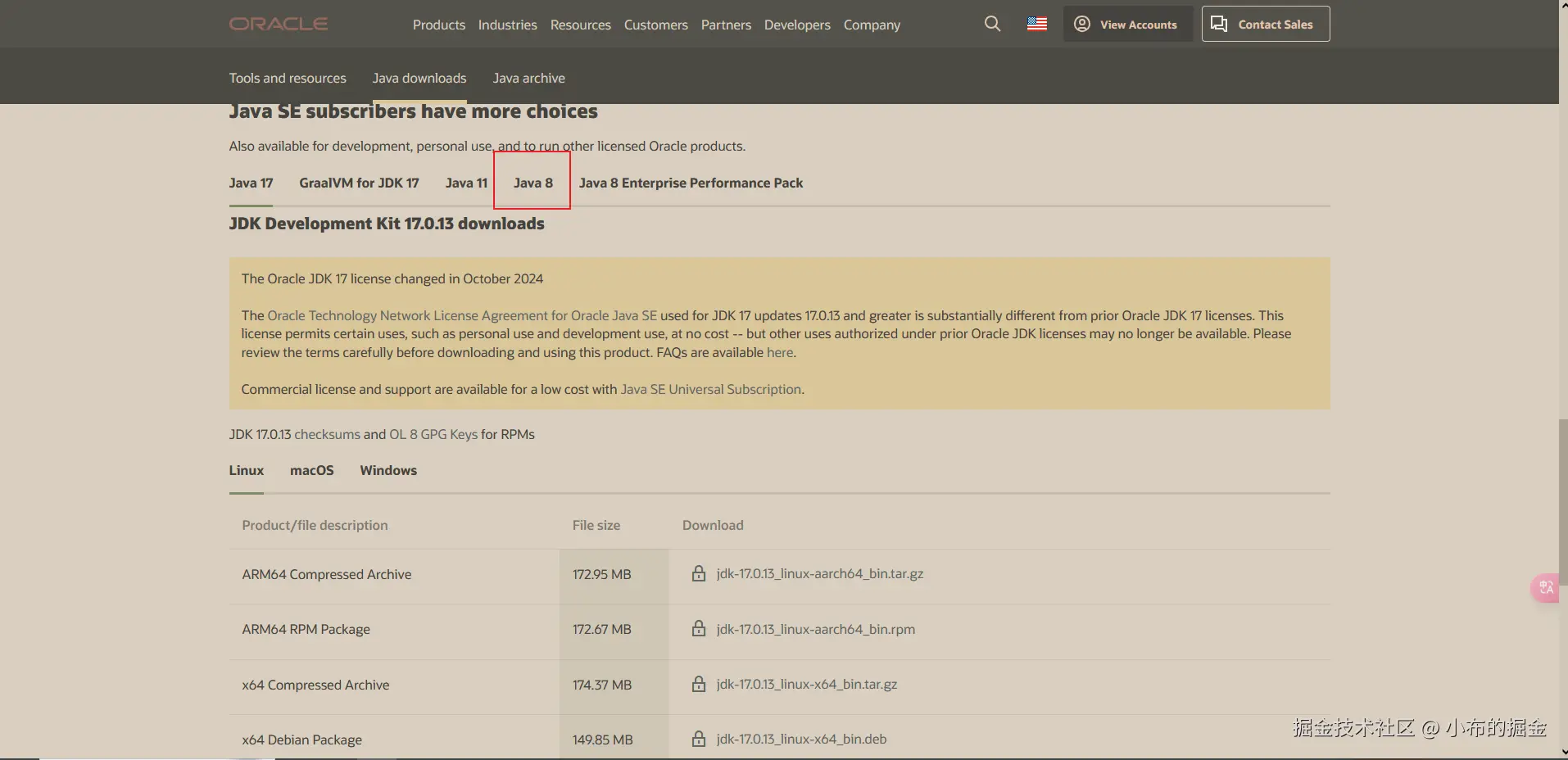Switch to the Java 8 tab
The image size is (1568, 760).
coord(533,183)
